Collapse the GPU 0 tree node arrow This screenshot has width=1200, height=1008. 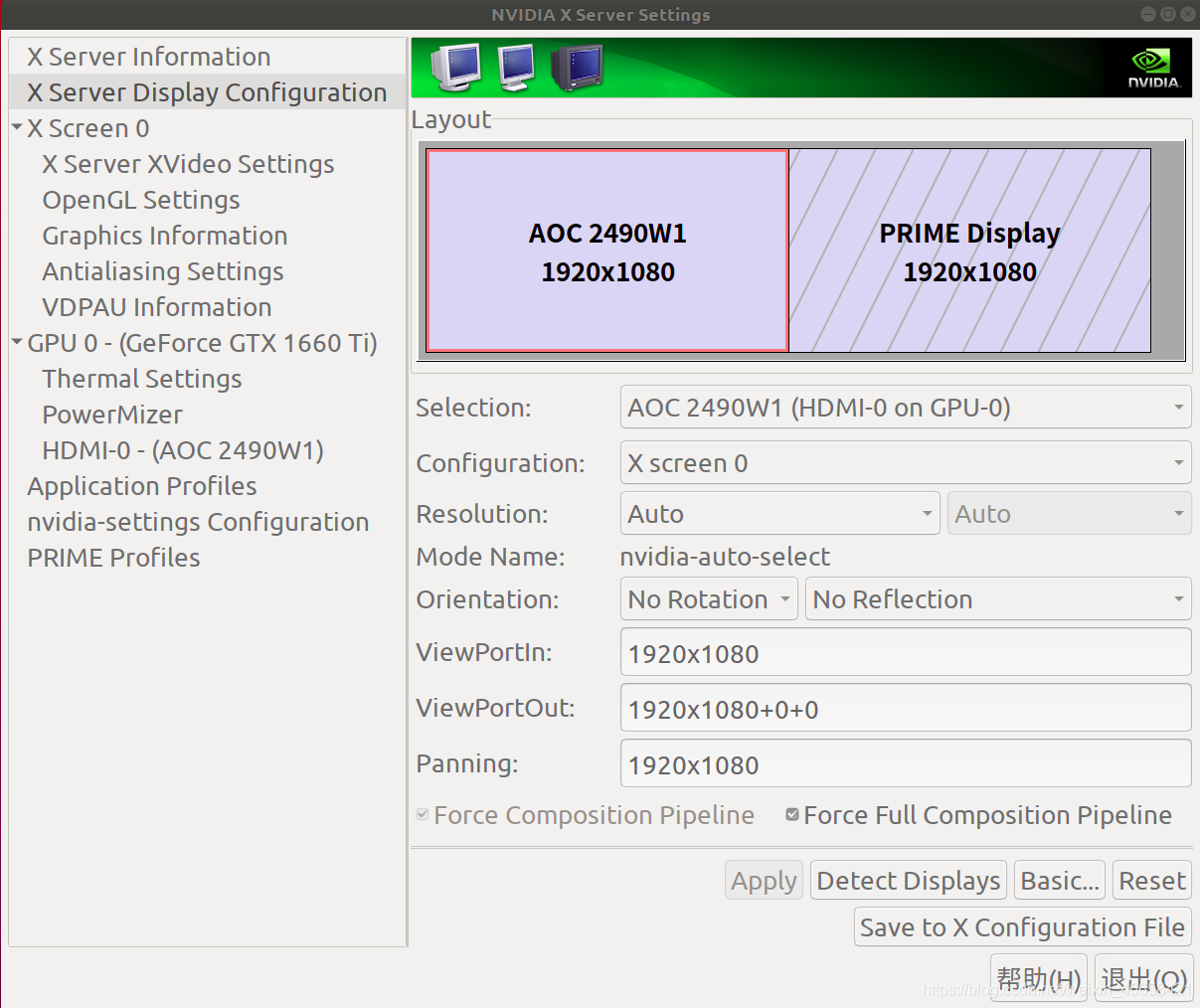(17, 342)
